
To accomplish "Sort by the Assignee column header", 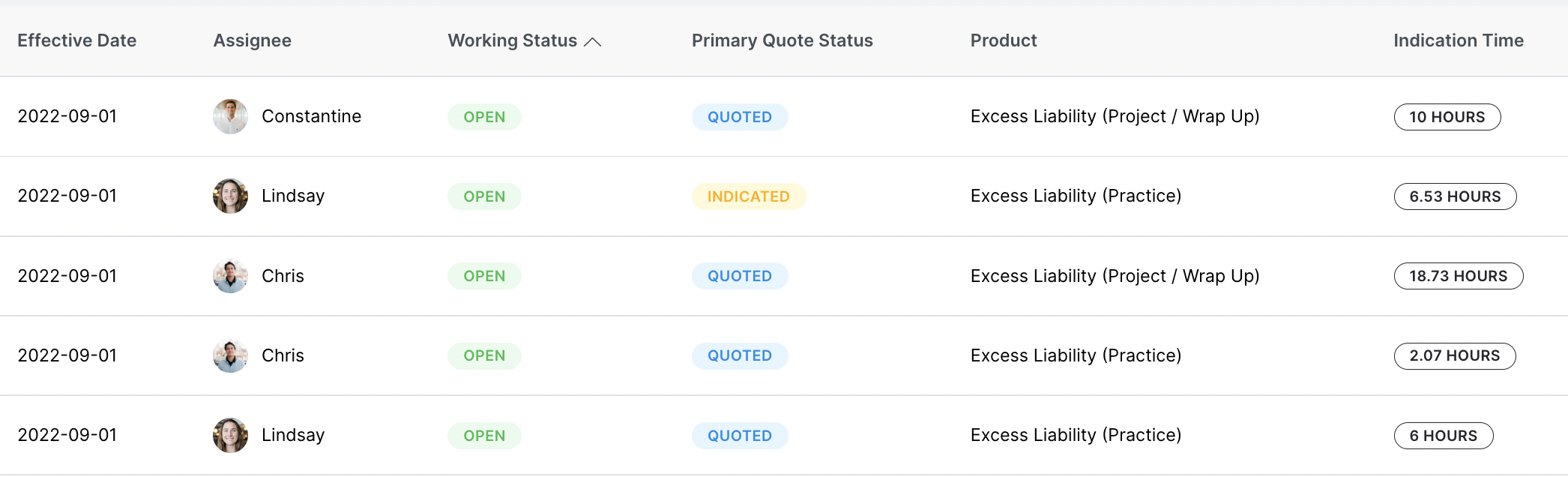I will [x=253, y=40].
